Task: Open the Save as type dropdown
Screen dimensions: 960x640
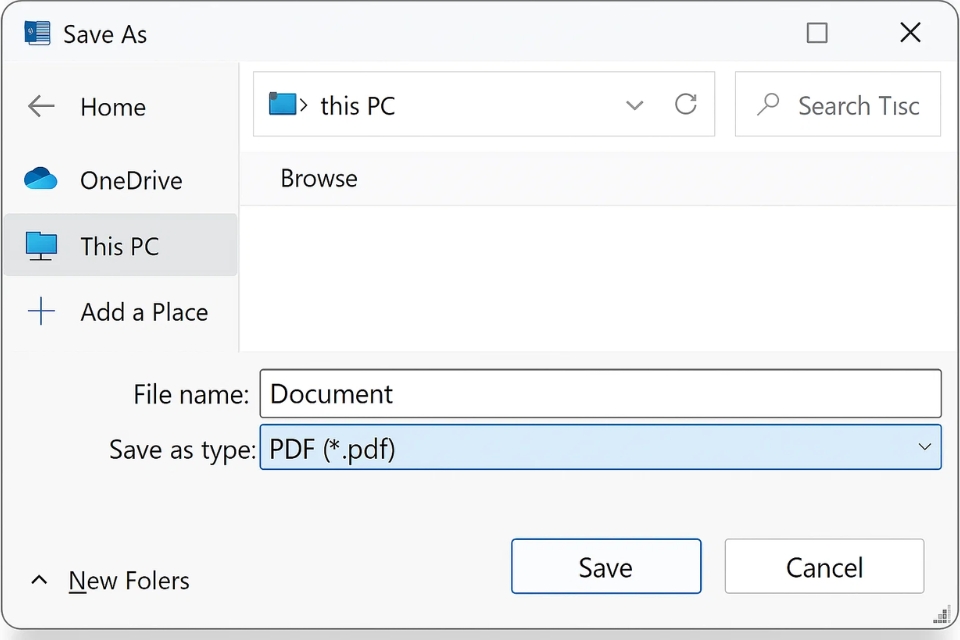Action: (925, 447)
